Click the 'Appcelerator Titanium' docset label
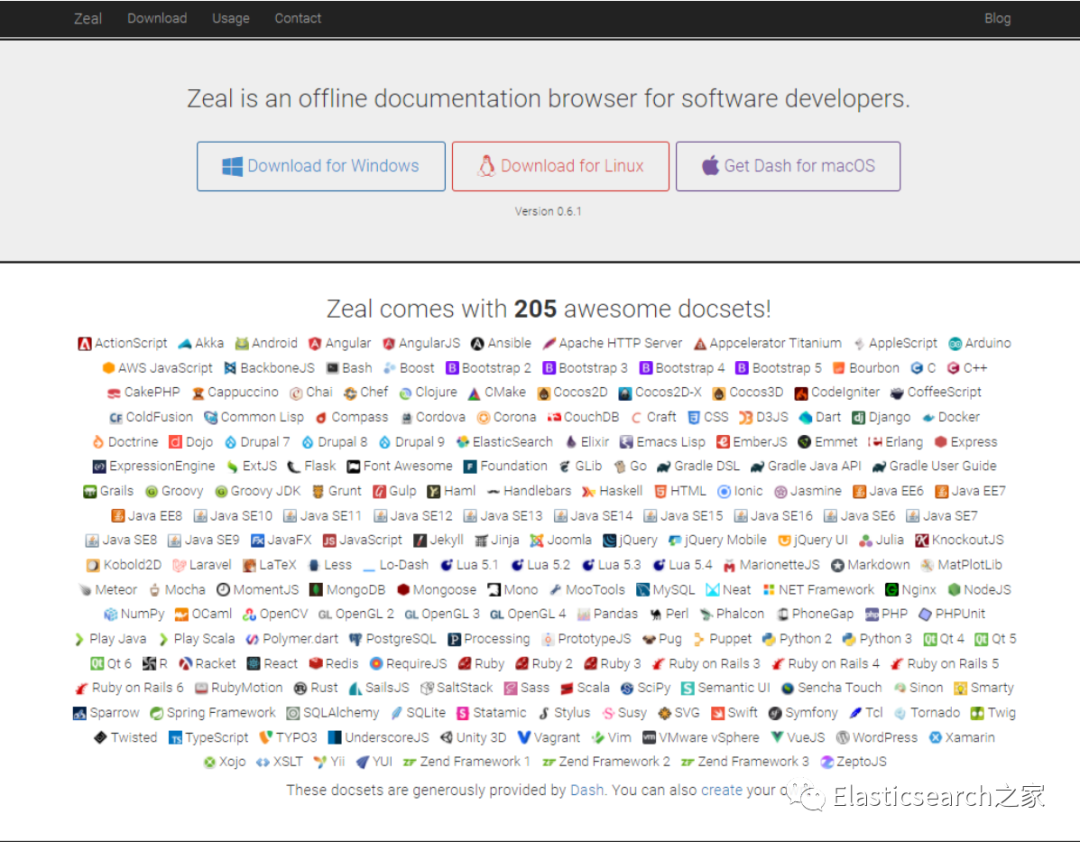This screenshot has width=1080, height=842. tap(776, 343)
